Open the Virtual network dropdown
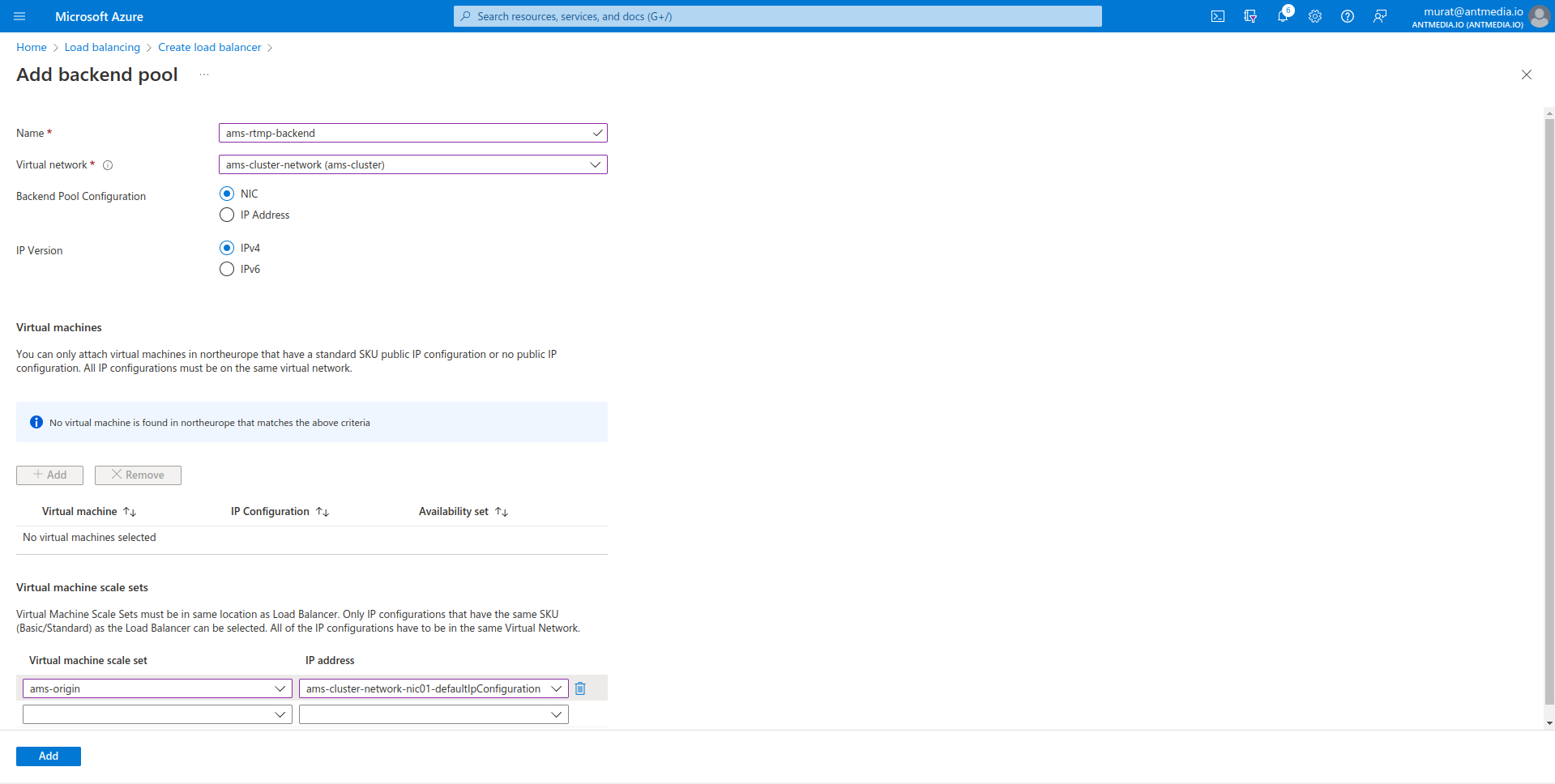 [x=412, y=164]
